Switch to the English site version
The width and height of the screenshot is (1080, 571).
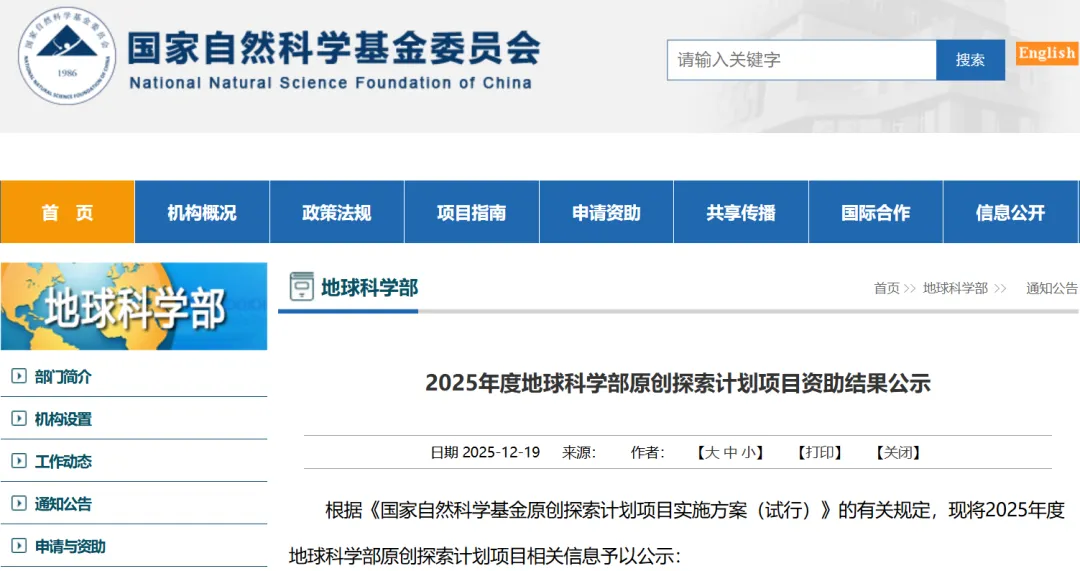[x=1047, y=53]
